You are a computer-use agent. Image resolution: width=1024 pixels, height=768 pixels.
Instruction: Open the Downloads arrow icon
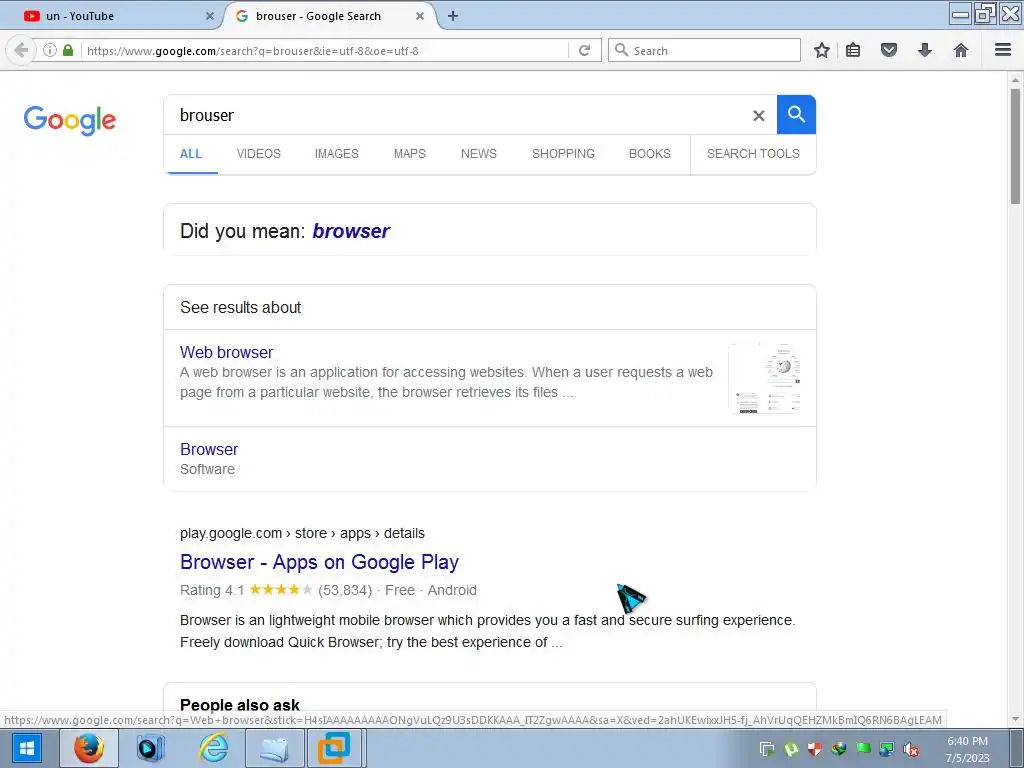(x=925, y=50)
